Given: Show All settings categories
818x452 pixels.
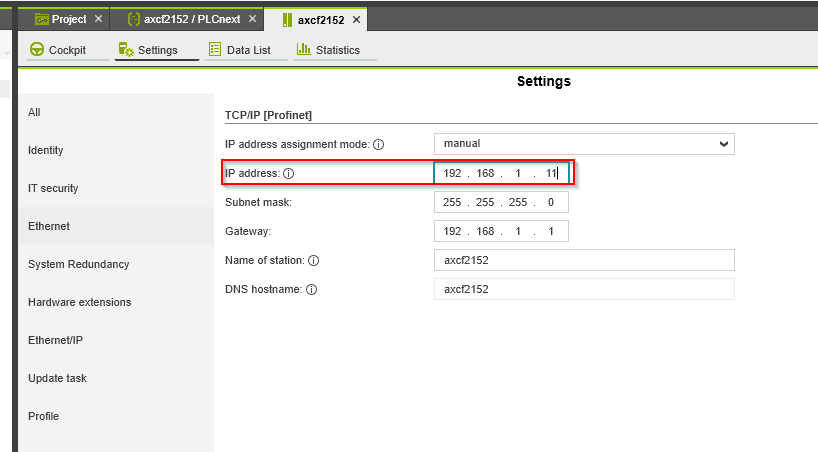Looking at the screenshot, I should click(x=116, y=112).
